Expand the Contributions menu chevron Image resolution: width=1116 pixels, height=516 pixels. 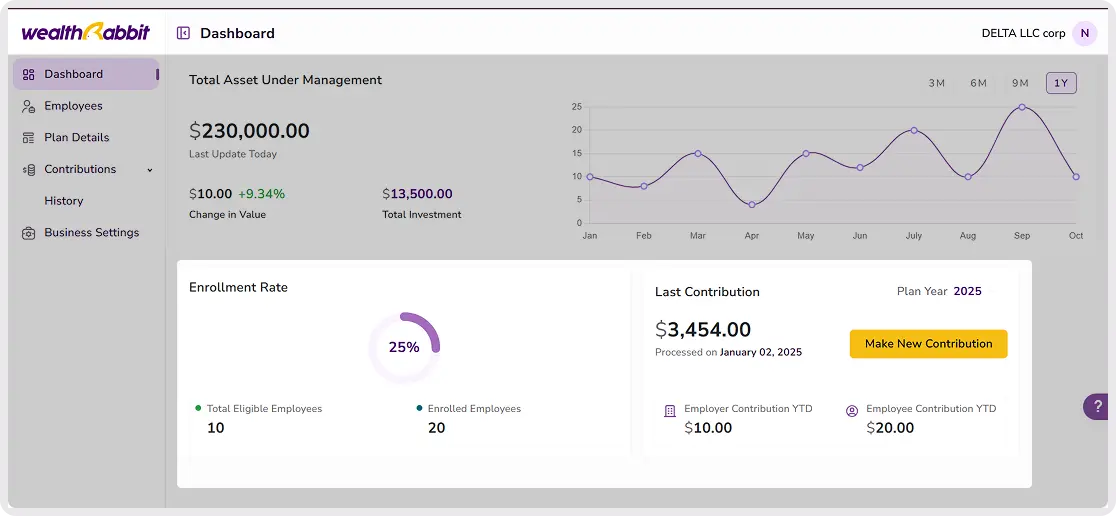(x=150, y=170)
